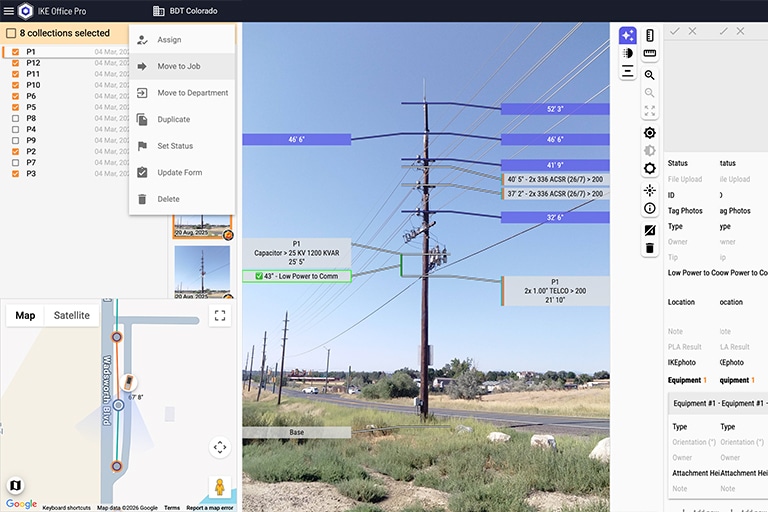
Task: Select the align-lines annotation tool
Action: pos(627,72)
